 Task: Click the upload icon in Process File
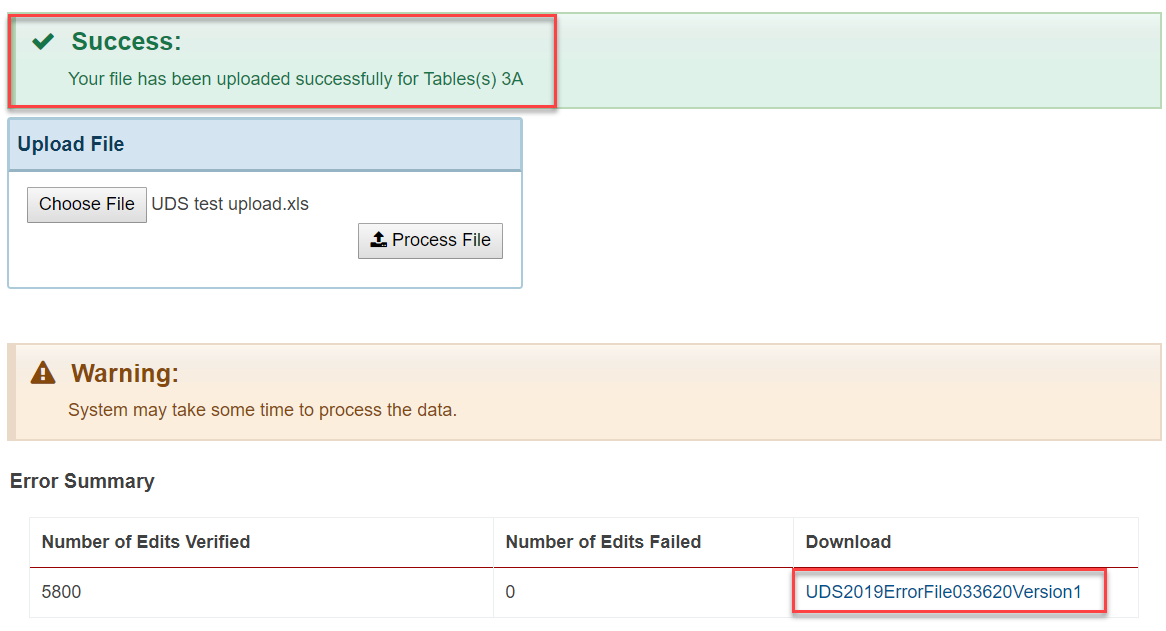(x=379, y=239)
